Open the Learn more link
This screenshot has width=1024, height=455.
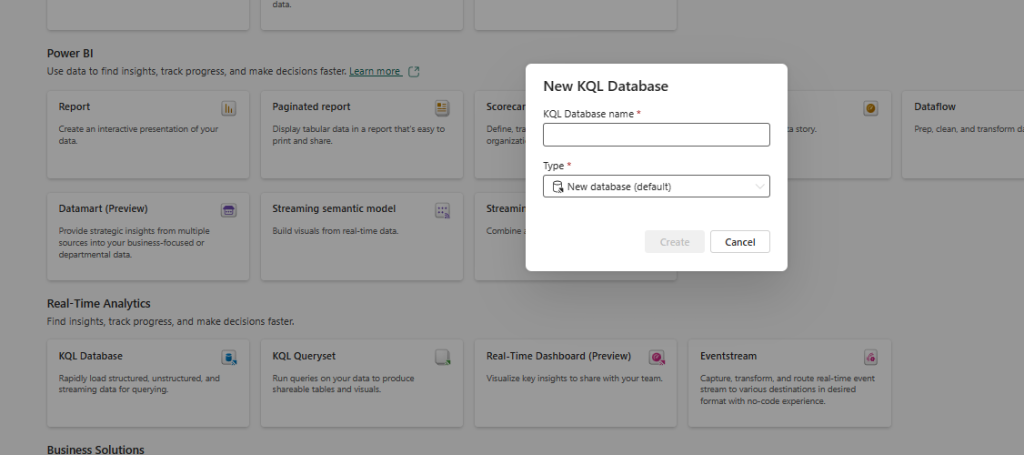pos(376,71)
